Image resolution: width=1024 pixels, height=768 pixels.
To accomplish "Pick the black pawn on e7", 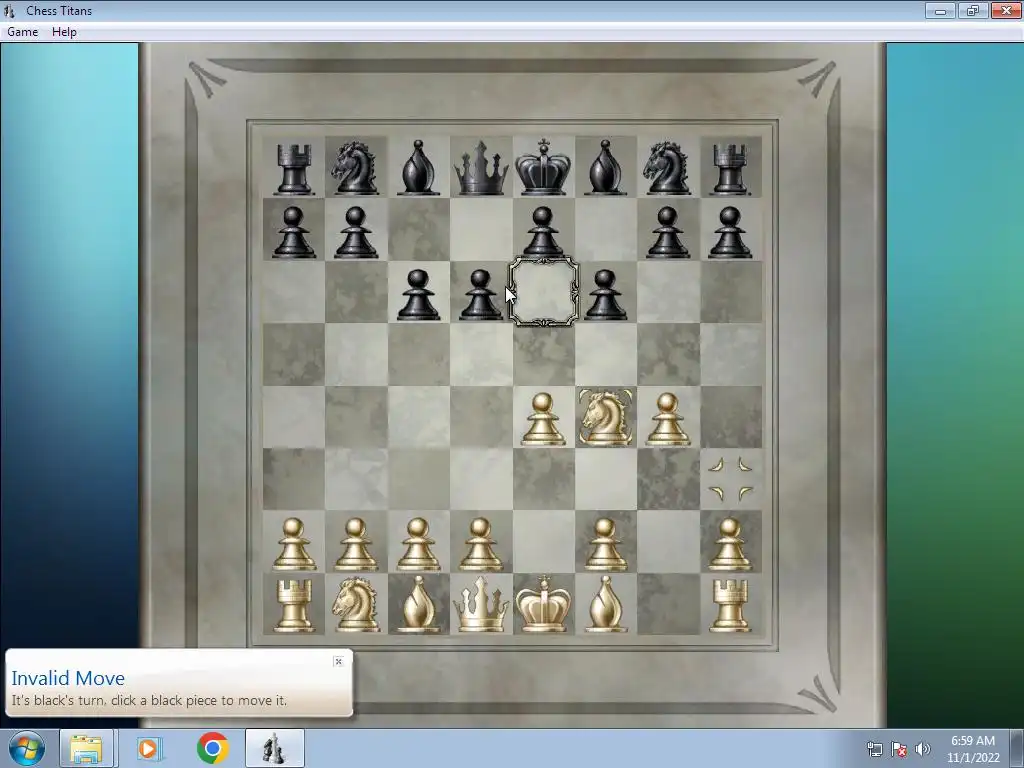I will click(543, 232).
